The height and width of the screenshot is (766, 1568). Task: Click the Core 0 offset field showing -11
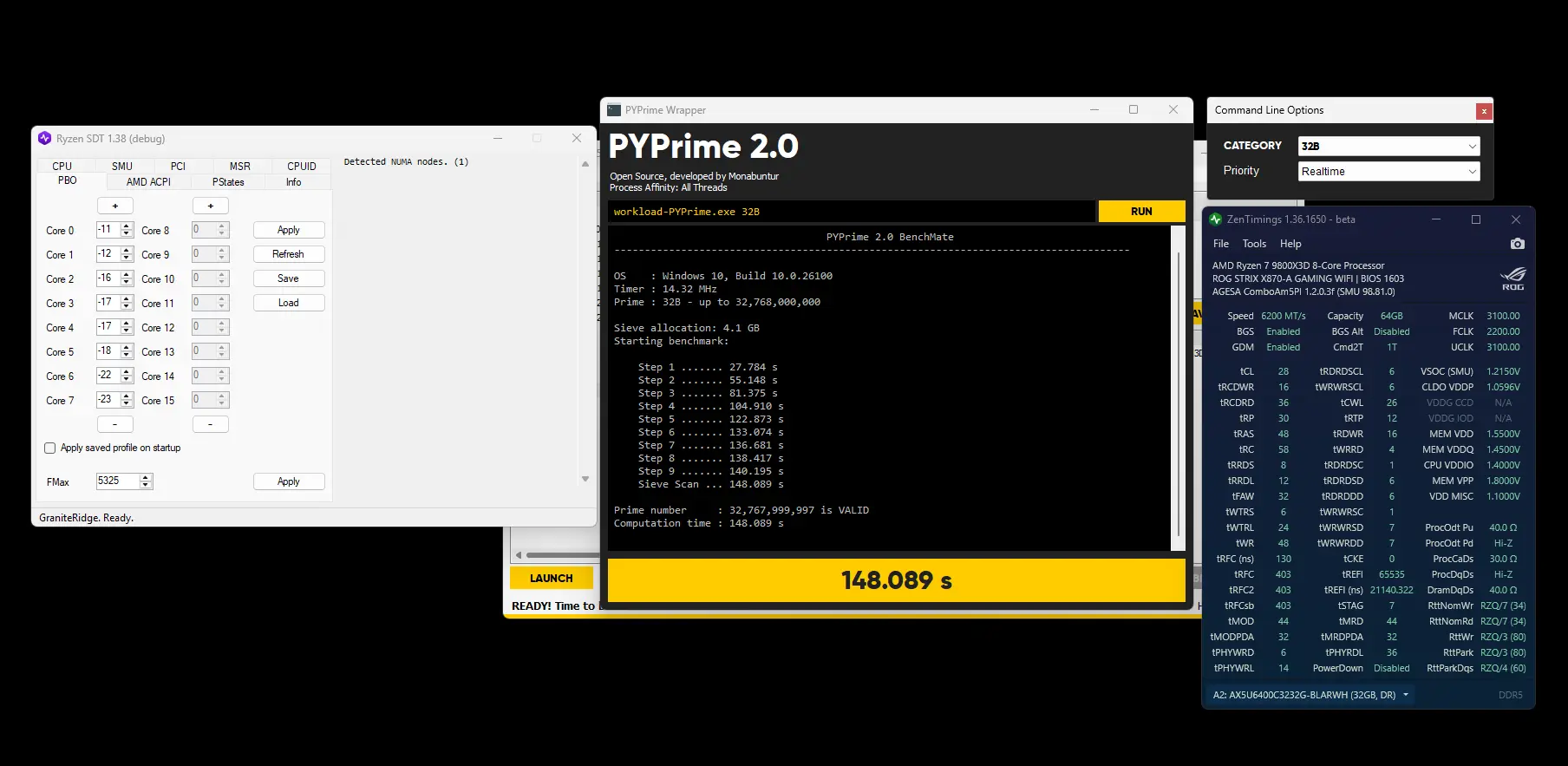coord(108,230)
